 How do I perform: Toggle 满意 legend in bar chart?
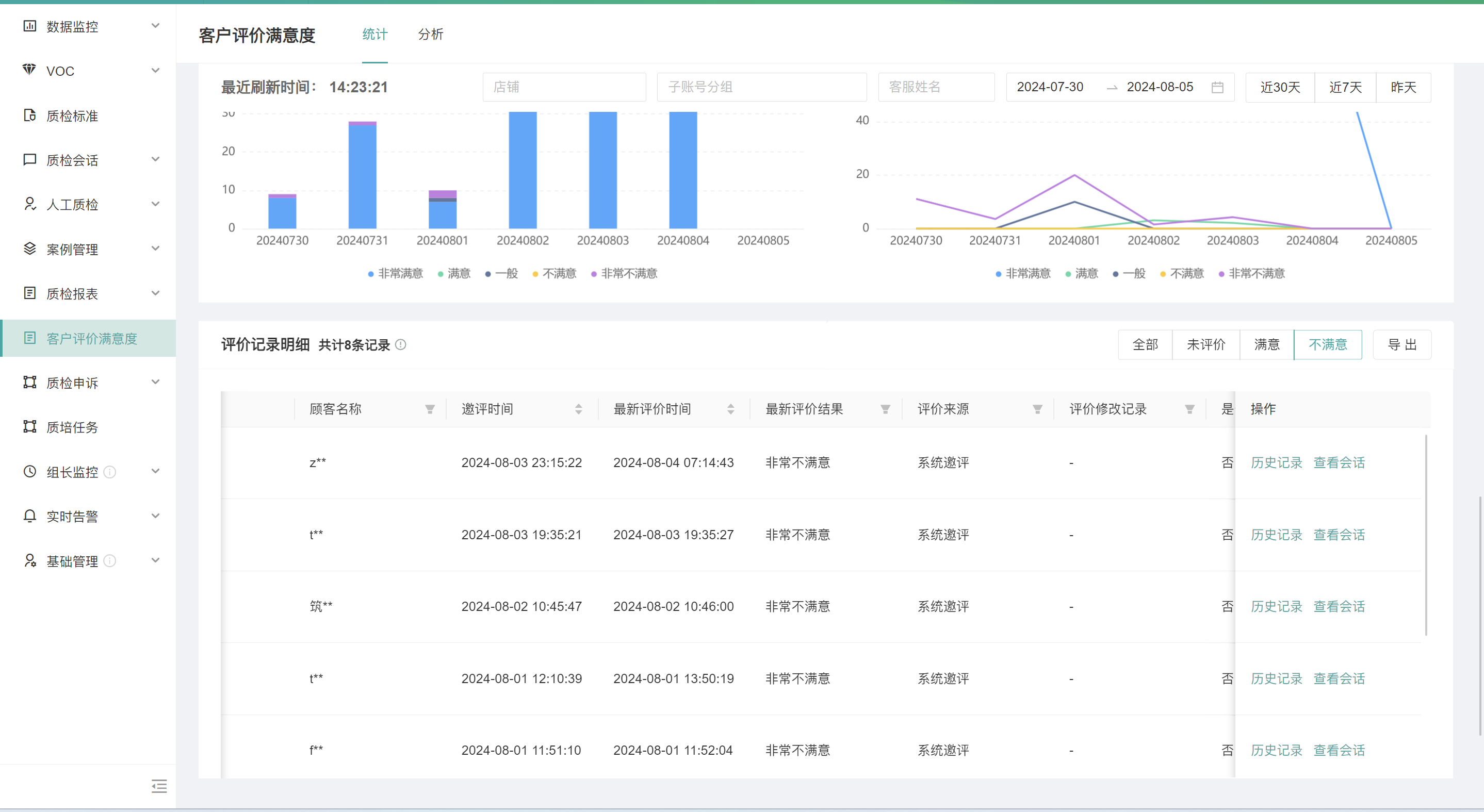[454, 274]
